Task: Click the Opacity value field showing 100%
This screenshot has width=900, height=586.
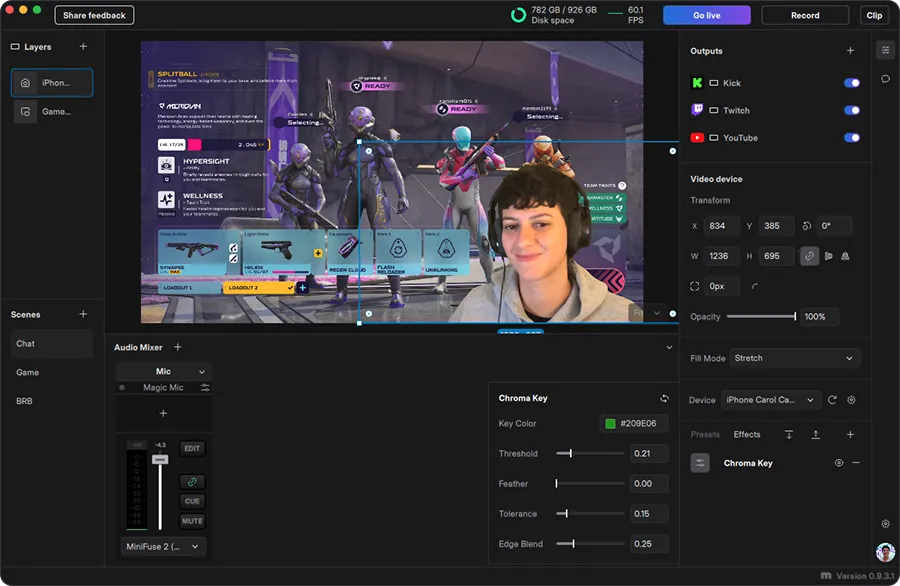Action: [x=819, y=316]
